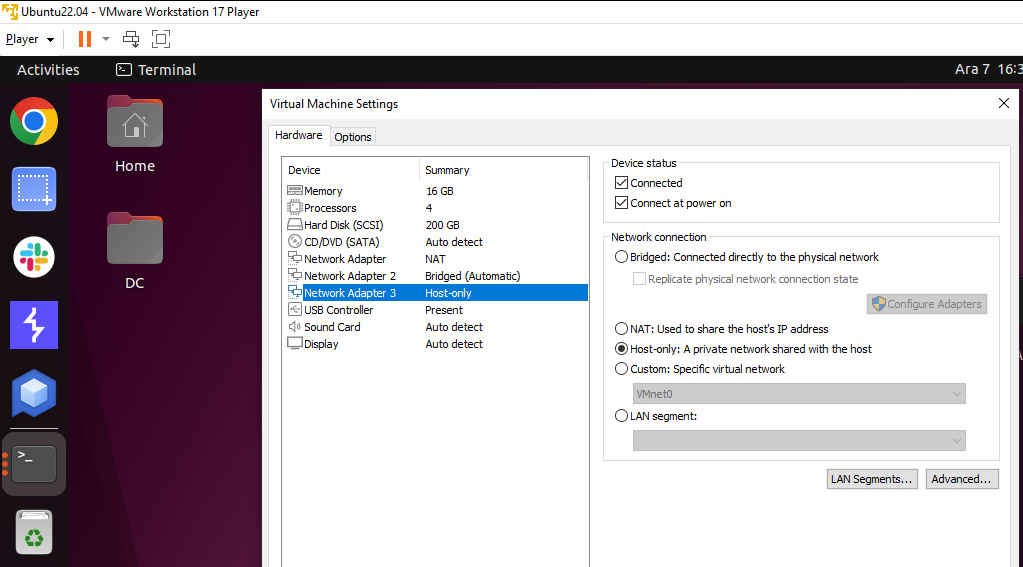Click the LAN Segments... button

click(x=872, y=479)
